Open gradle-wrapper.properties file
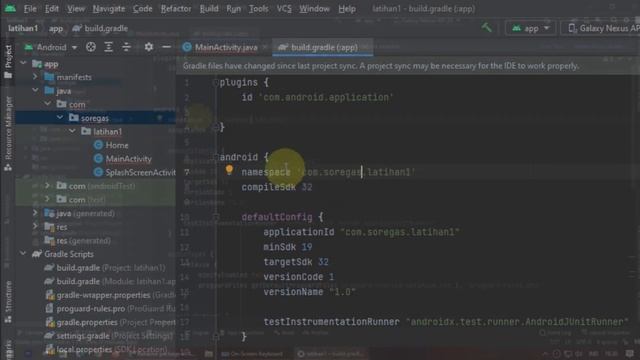The image size is (640, 360). [110, 295]
